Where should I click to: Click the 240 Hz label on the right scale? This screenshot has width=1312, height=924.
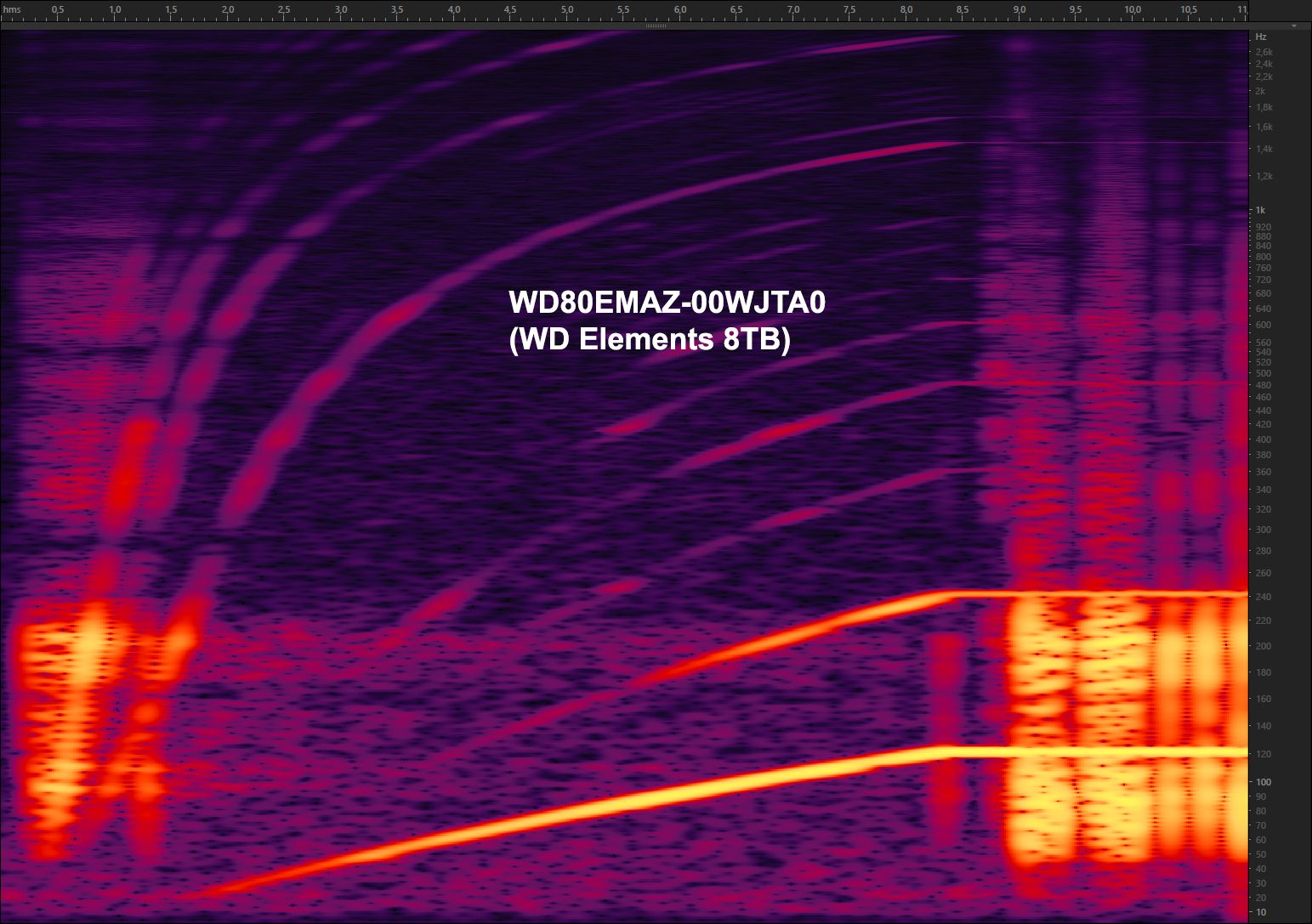(x=1264, y=597)
